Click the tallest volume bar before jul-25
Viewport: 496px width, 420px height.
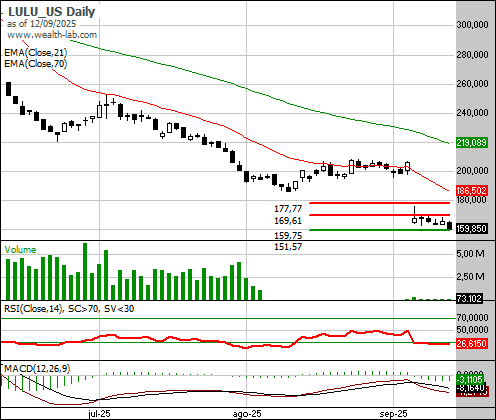click(x=85, y=271)
